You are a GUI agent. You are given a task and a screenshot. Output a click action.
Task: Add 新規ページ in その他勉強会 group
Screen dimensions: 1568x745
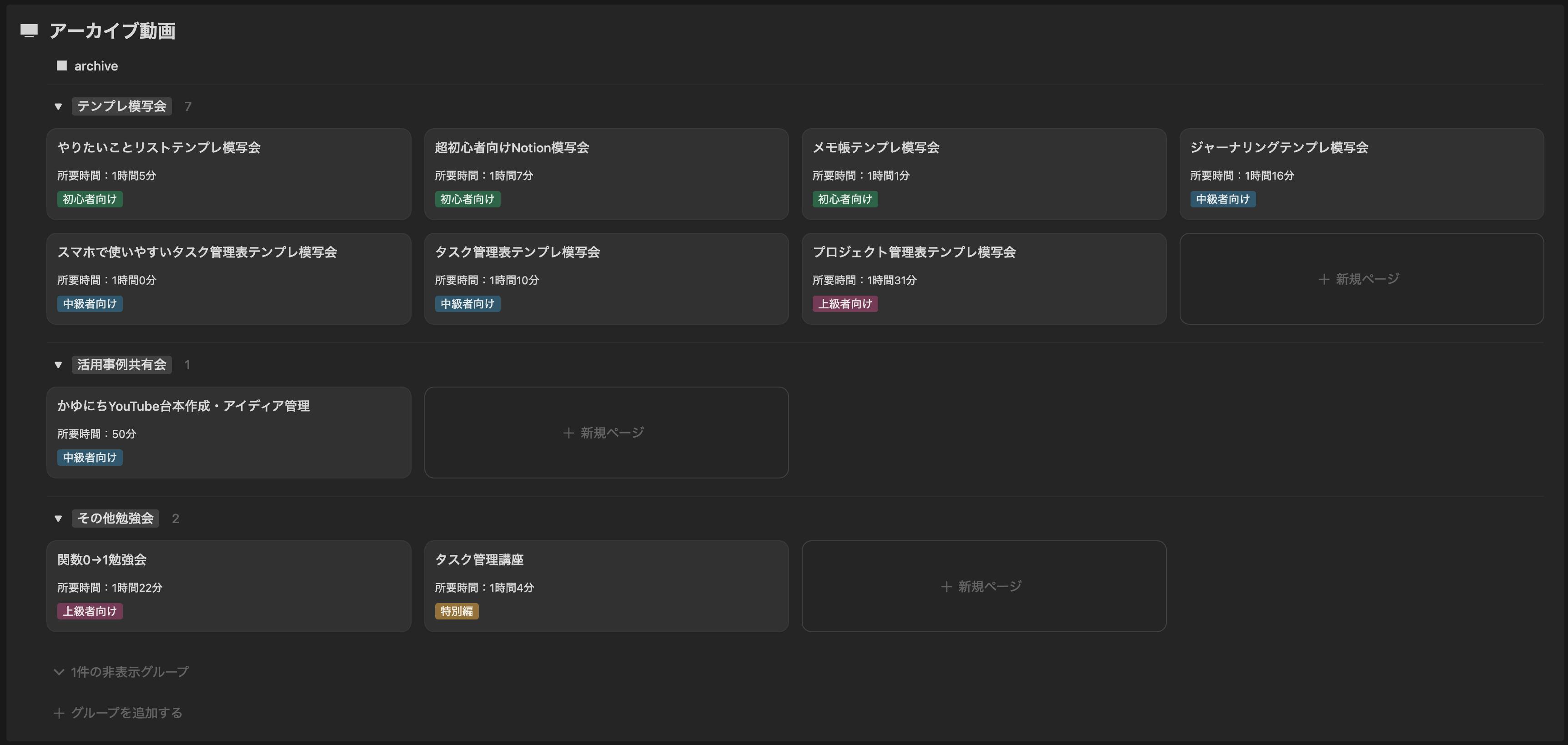coord(984,586)
